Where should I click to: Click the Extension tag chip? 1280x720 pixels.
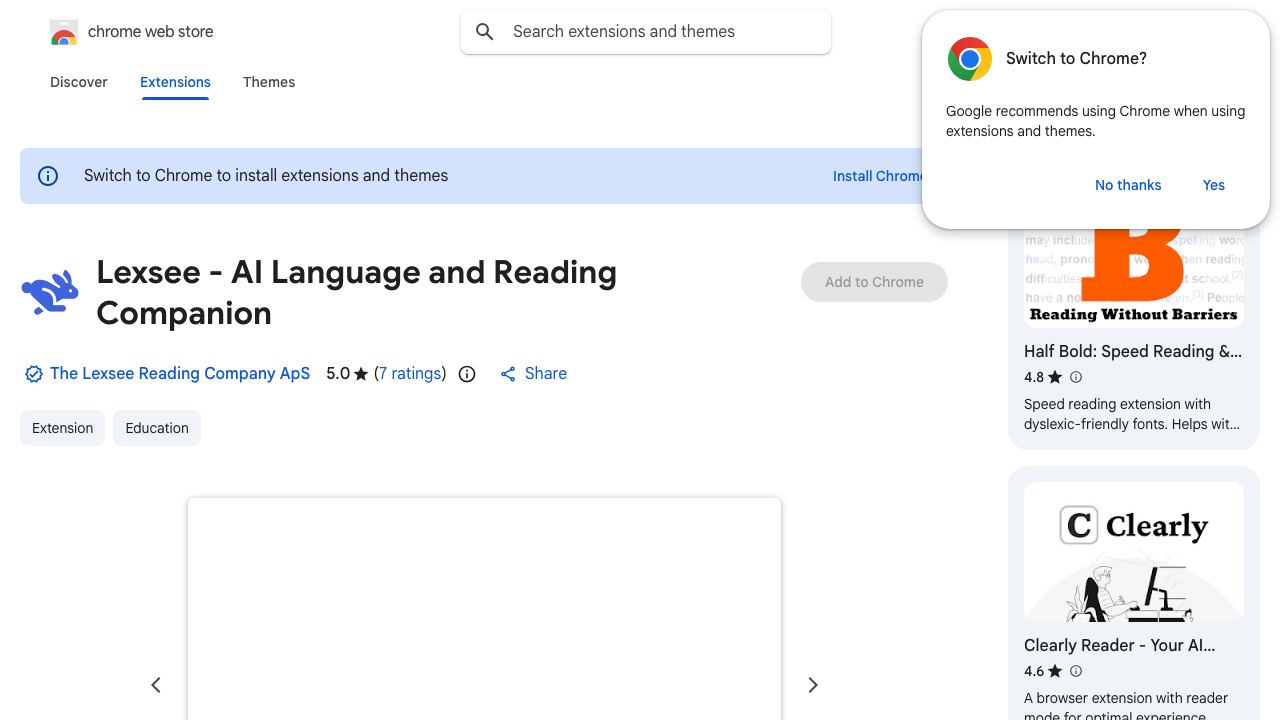(62, 428)
